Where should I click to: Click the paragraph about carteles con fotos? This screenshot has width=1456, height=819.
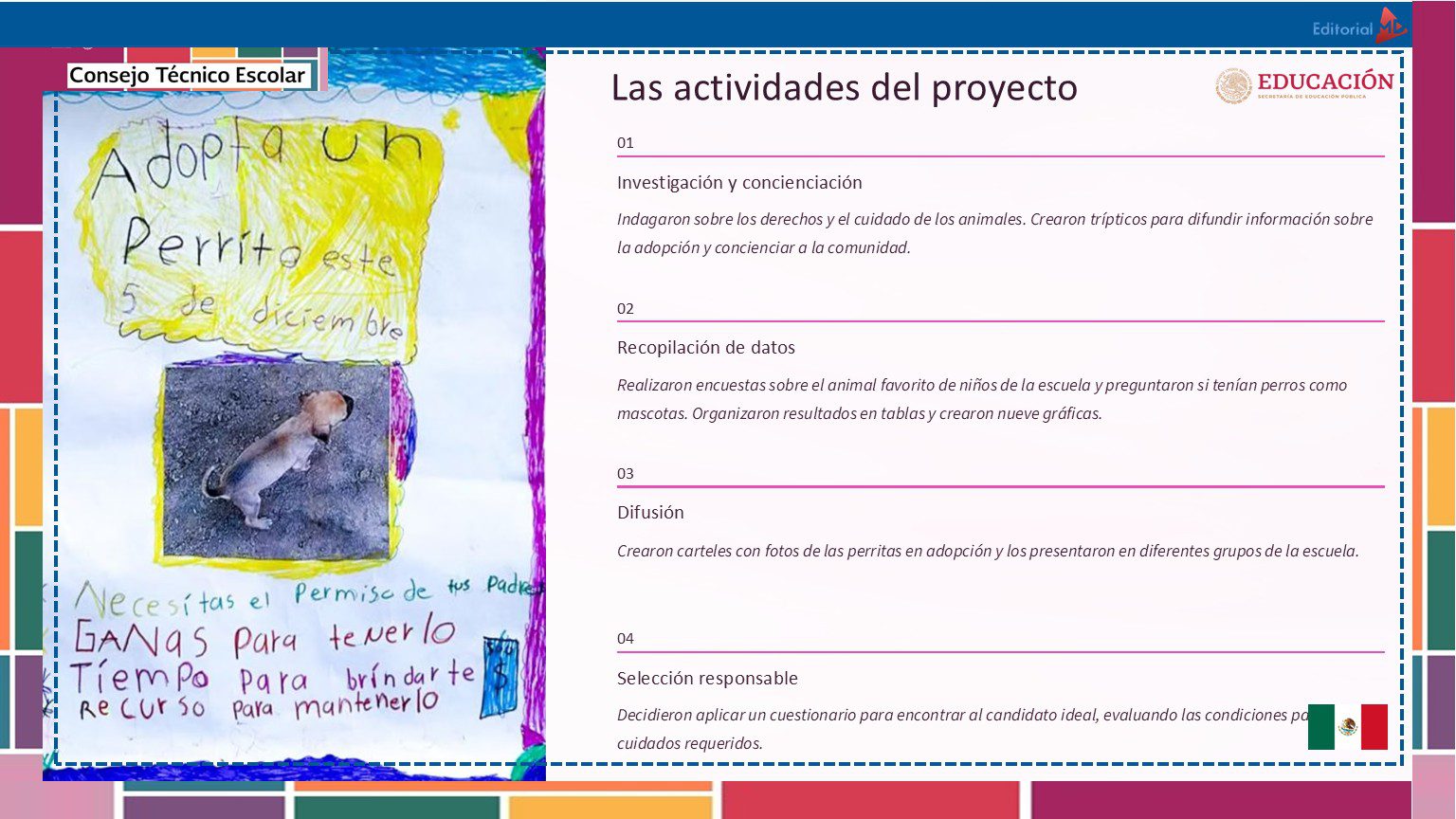[987, 551]
